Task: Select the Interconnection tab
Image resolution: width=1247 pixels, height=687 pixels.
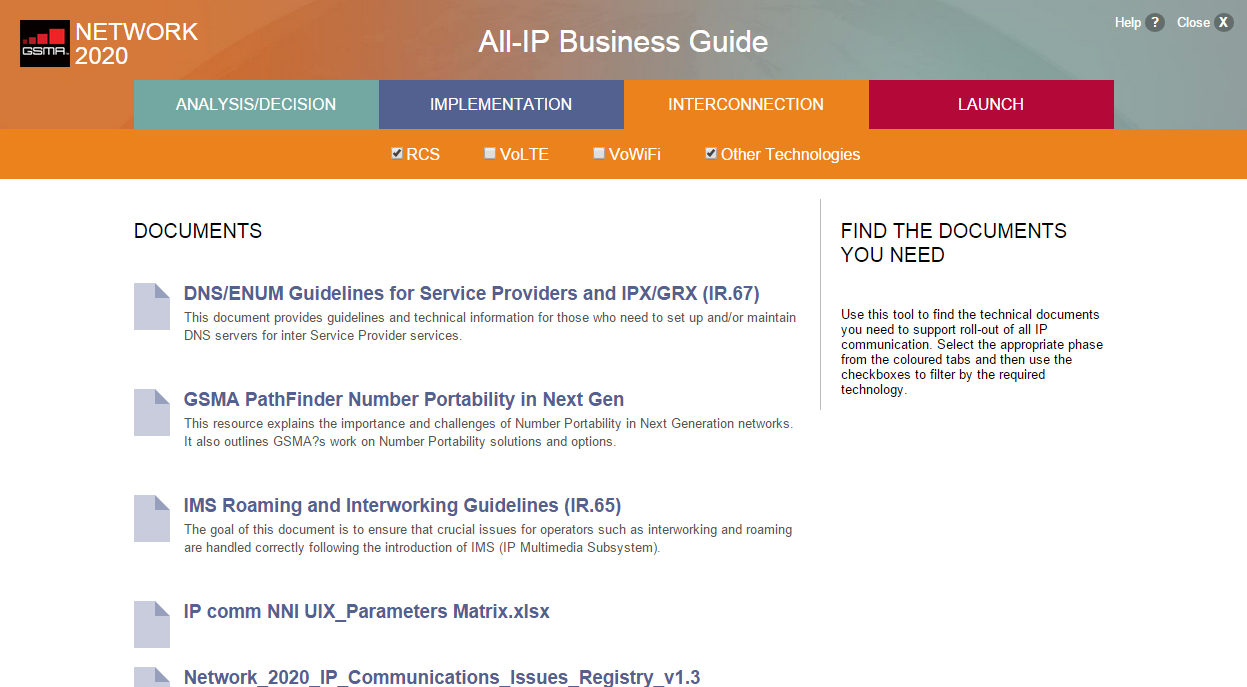Action: pyautogui.click(x=746, y=104)
